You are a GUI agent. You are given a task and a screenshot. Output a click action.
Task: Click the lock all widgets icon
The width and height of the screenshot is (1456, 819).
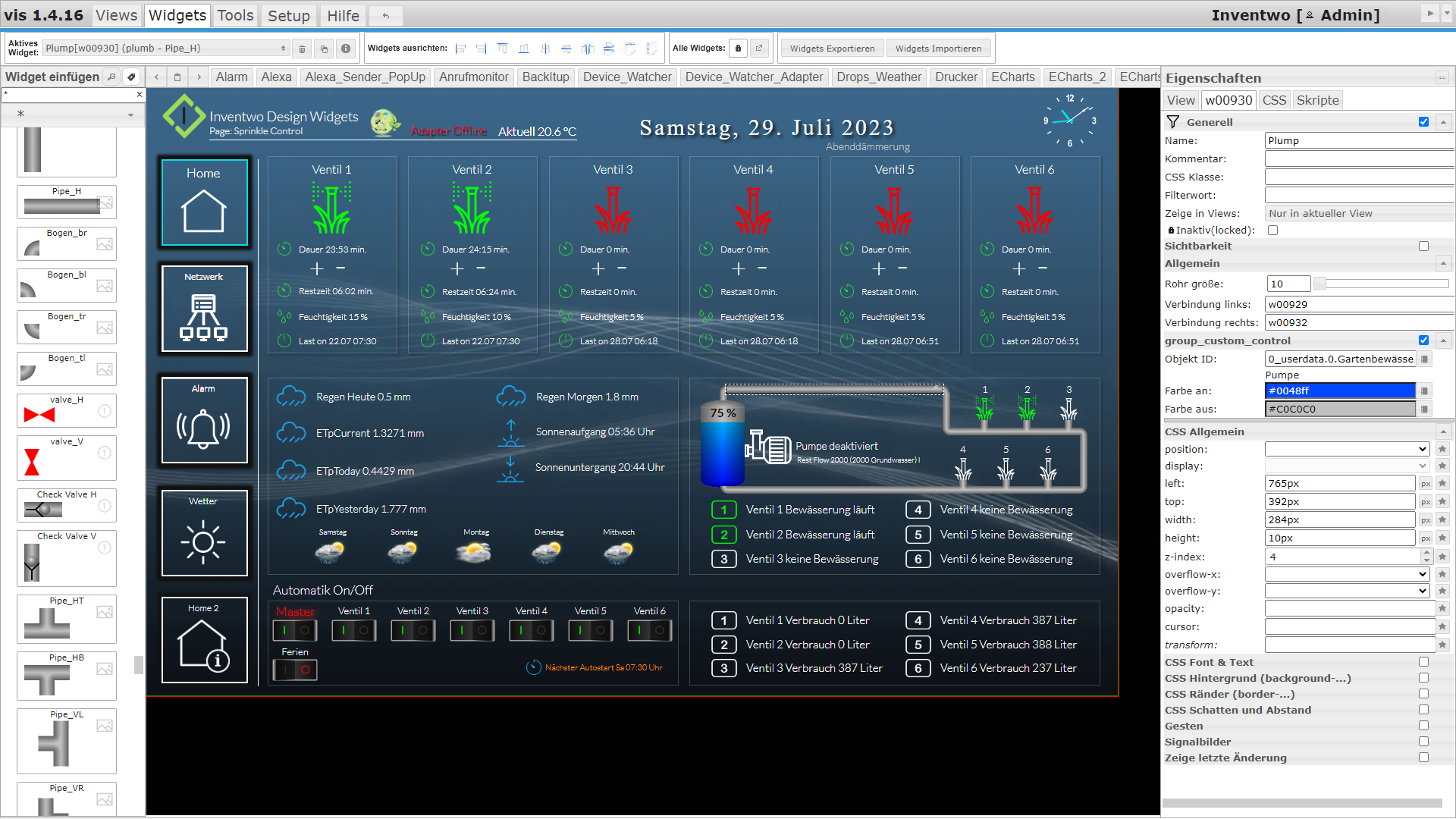coord(738,48)
